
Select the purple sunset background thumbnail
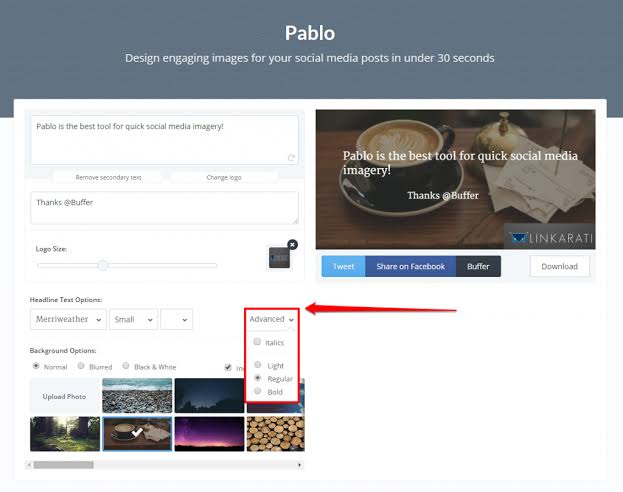pos(209,434)
